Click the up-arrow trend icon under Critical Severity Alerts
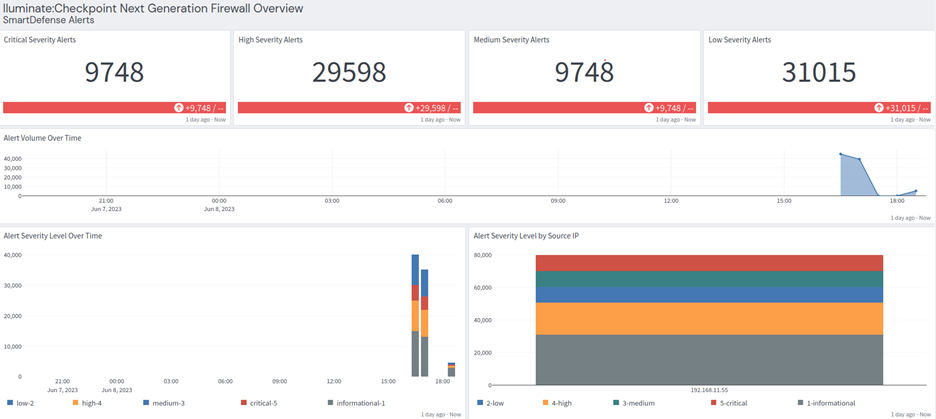 [x=177, y=108]
